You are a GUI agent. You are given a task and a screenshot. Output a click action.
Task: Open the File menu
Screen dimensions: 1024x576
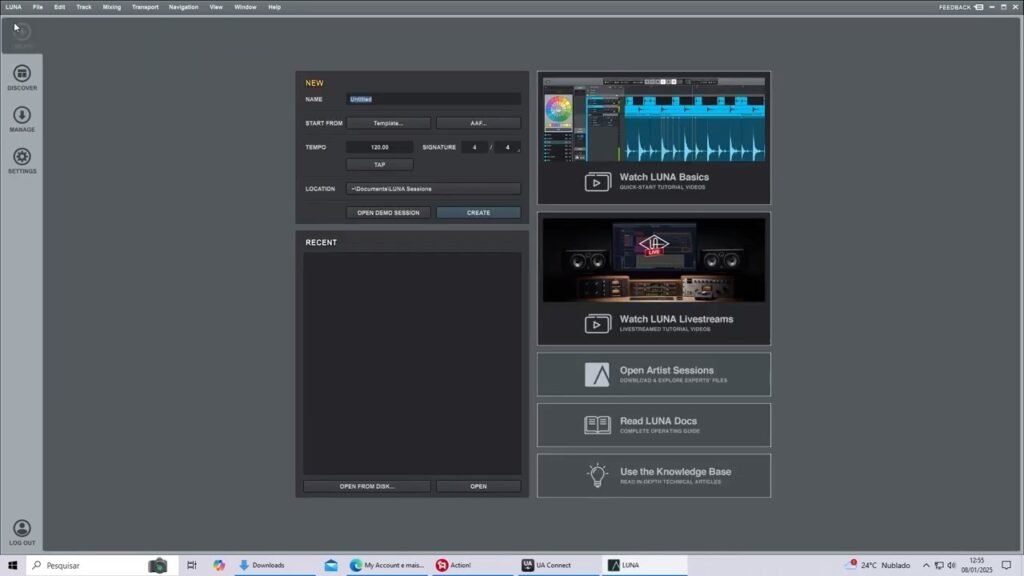click(38, 7)
